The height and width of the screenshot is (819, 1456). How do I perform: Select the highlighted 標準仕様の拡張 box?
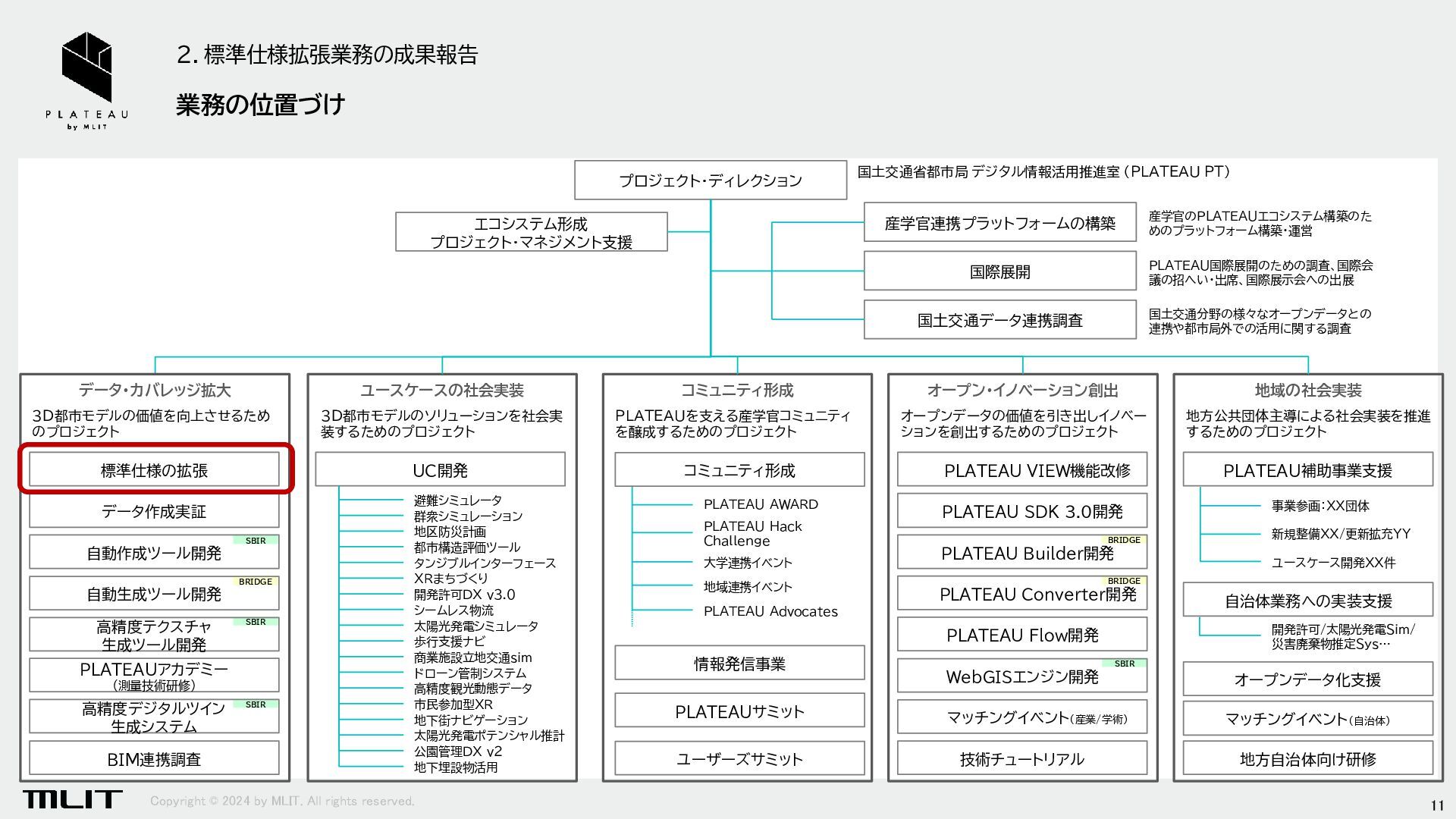[x=154, y=470]
